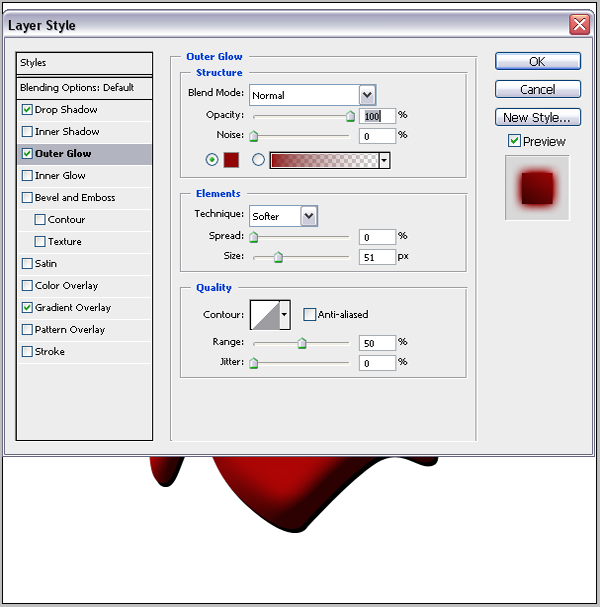The image size is (600, 607).
Task: Enable the Inner Shadow checkbox
Action: click(27, 132)
